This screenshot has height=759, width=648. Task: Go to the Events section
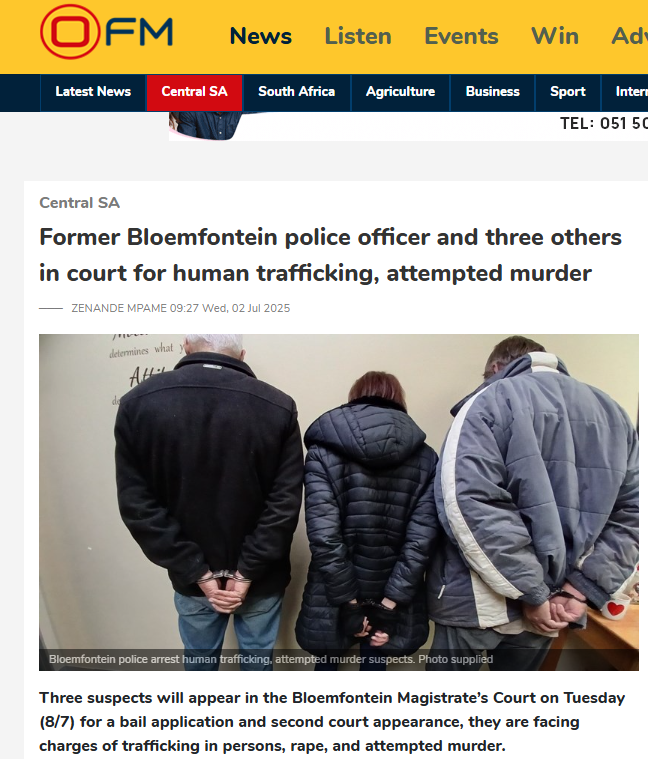(x=461, y=36)
